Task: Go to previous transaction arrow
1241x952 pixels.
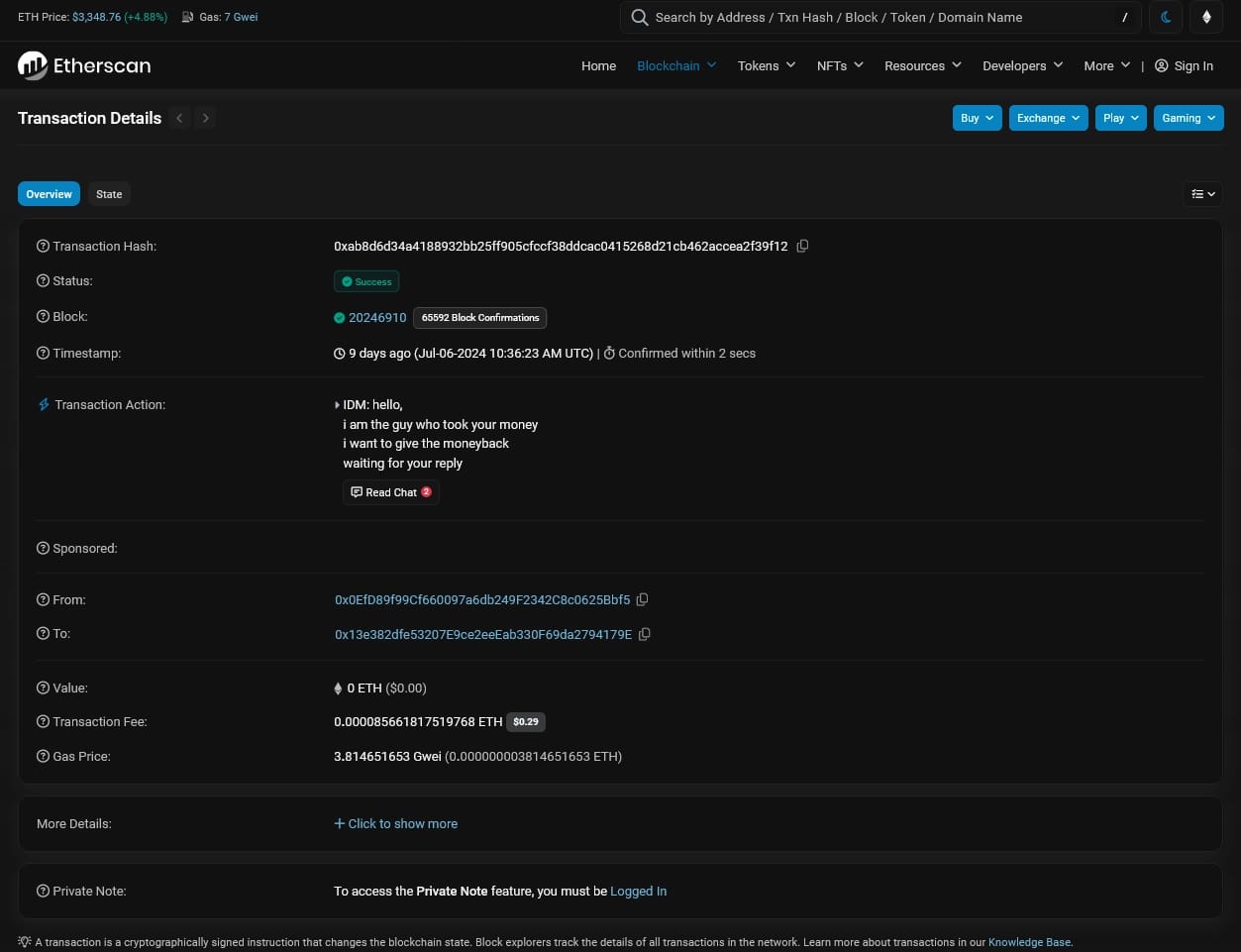Action: pyautogui.click(x=179, y=118)
